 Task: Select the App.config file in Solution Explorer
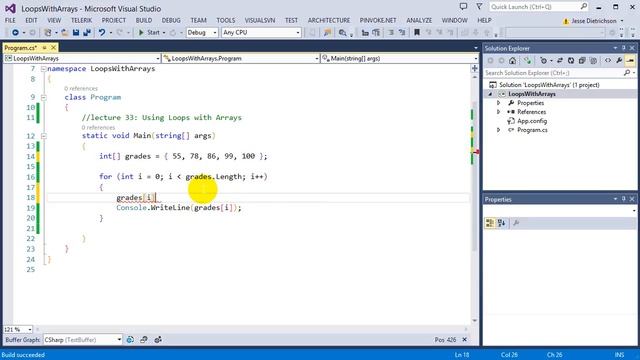click(532, 121)
